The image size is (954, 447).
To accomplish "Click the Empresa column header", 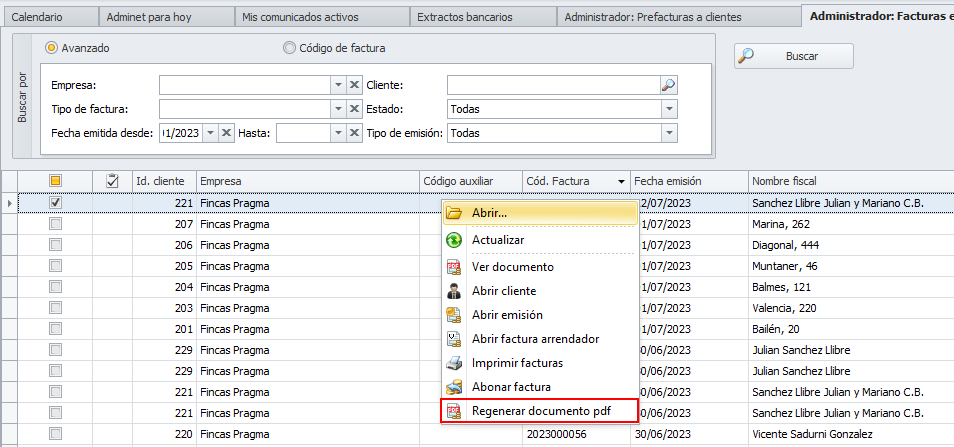I will [308, 181].
